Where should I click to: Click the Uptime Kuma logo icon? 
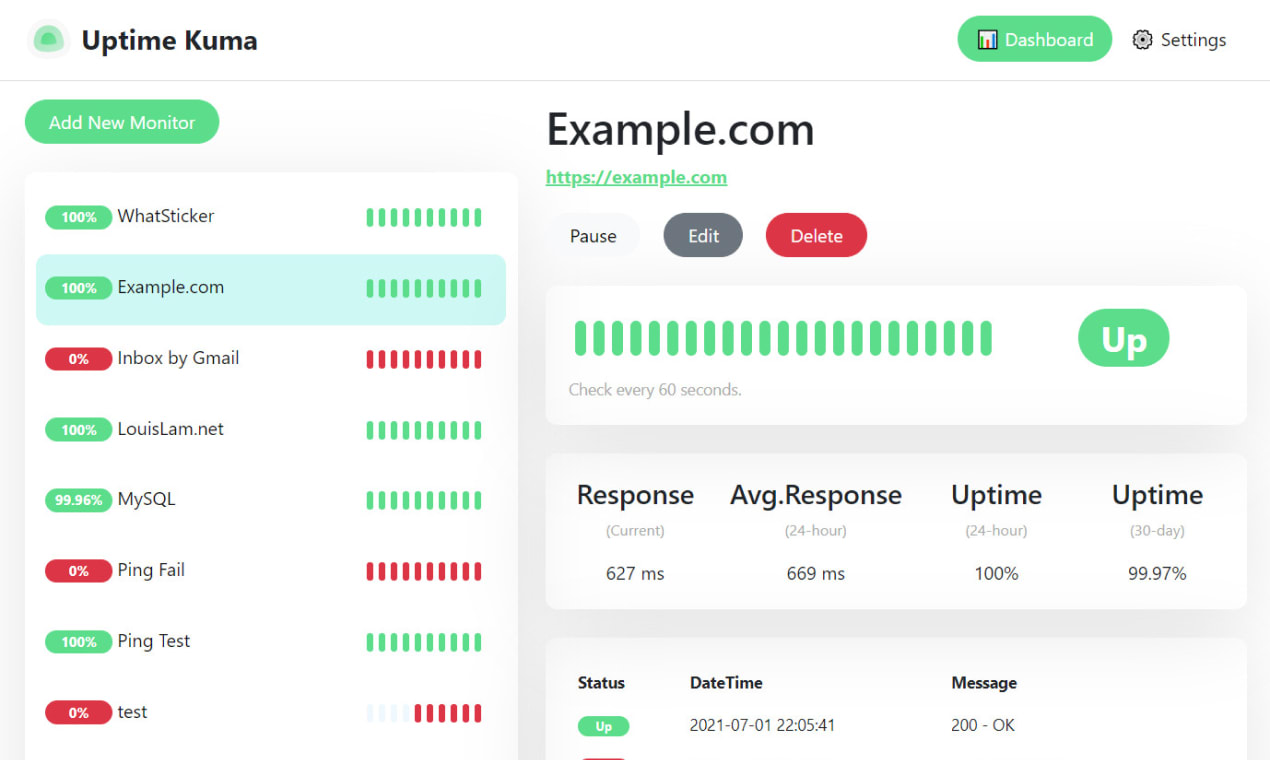[x=48, y=40]
